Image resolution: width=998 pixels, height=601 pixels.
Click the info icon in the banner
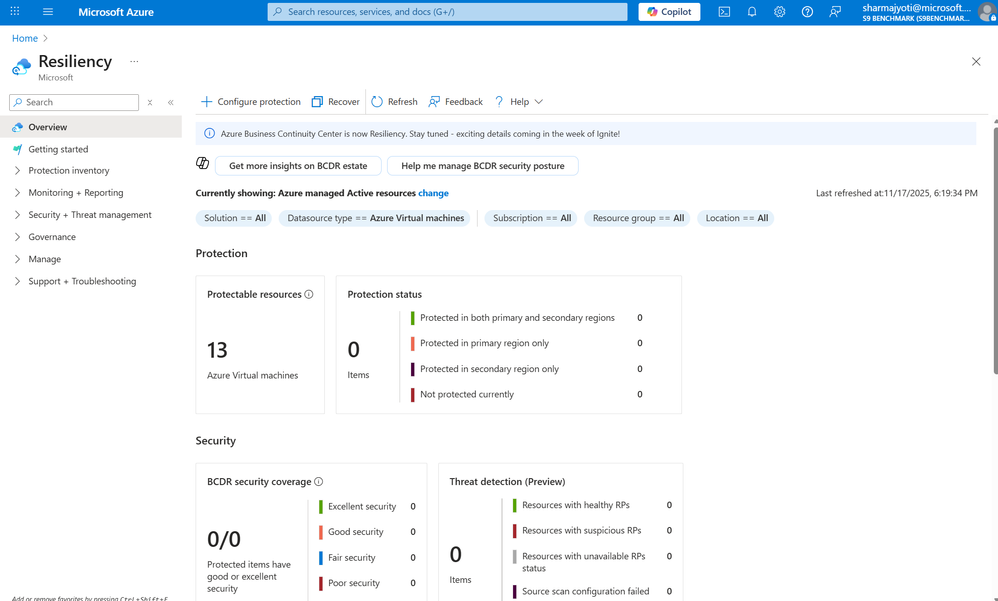[209, 134]
